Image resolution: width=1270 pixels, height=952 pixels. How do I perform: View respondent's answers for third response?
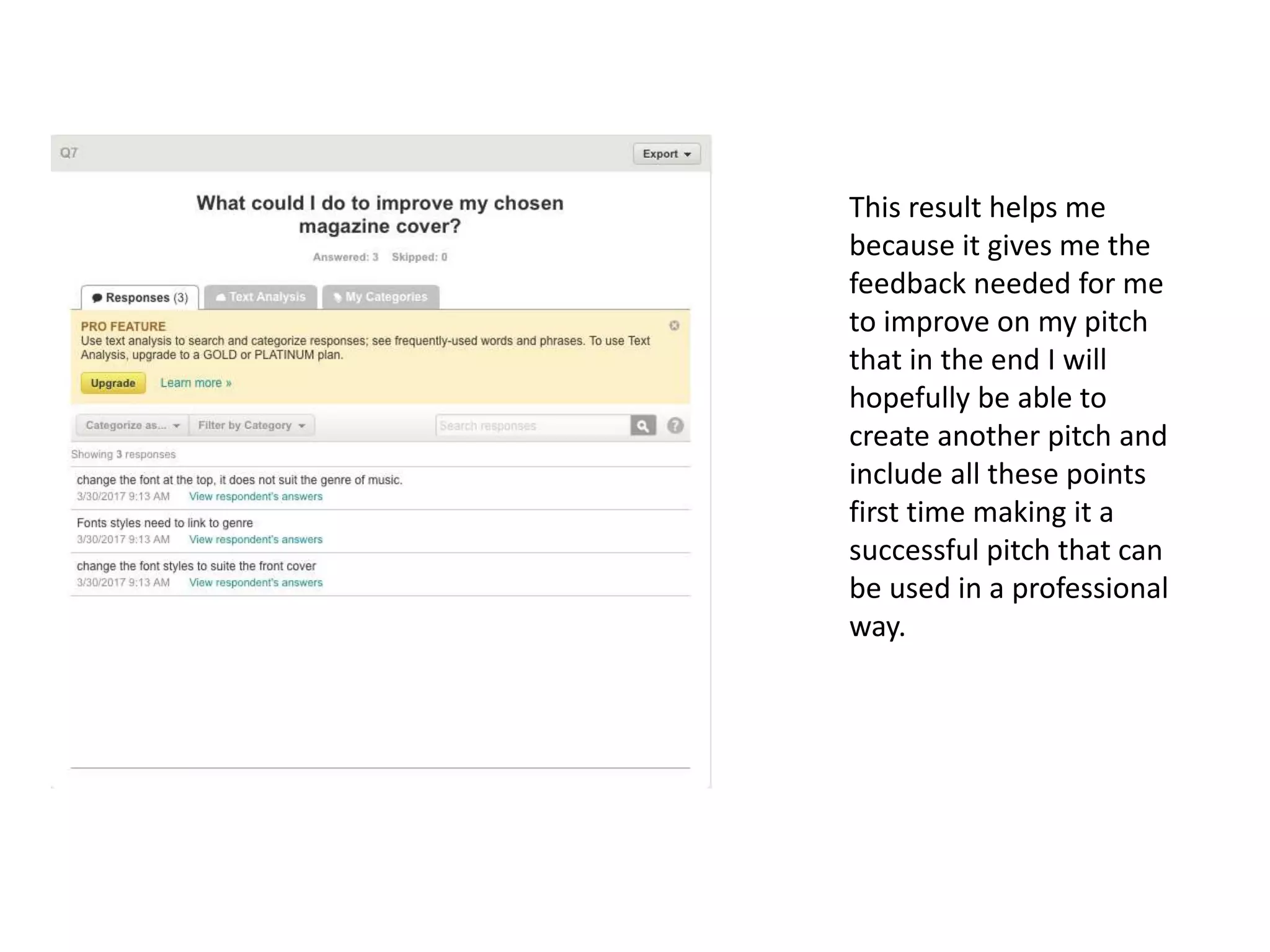pos(255,583)
